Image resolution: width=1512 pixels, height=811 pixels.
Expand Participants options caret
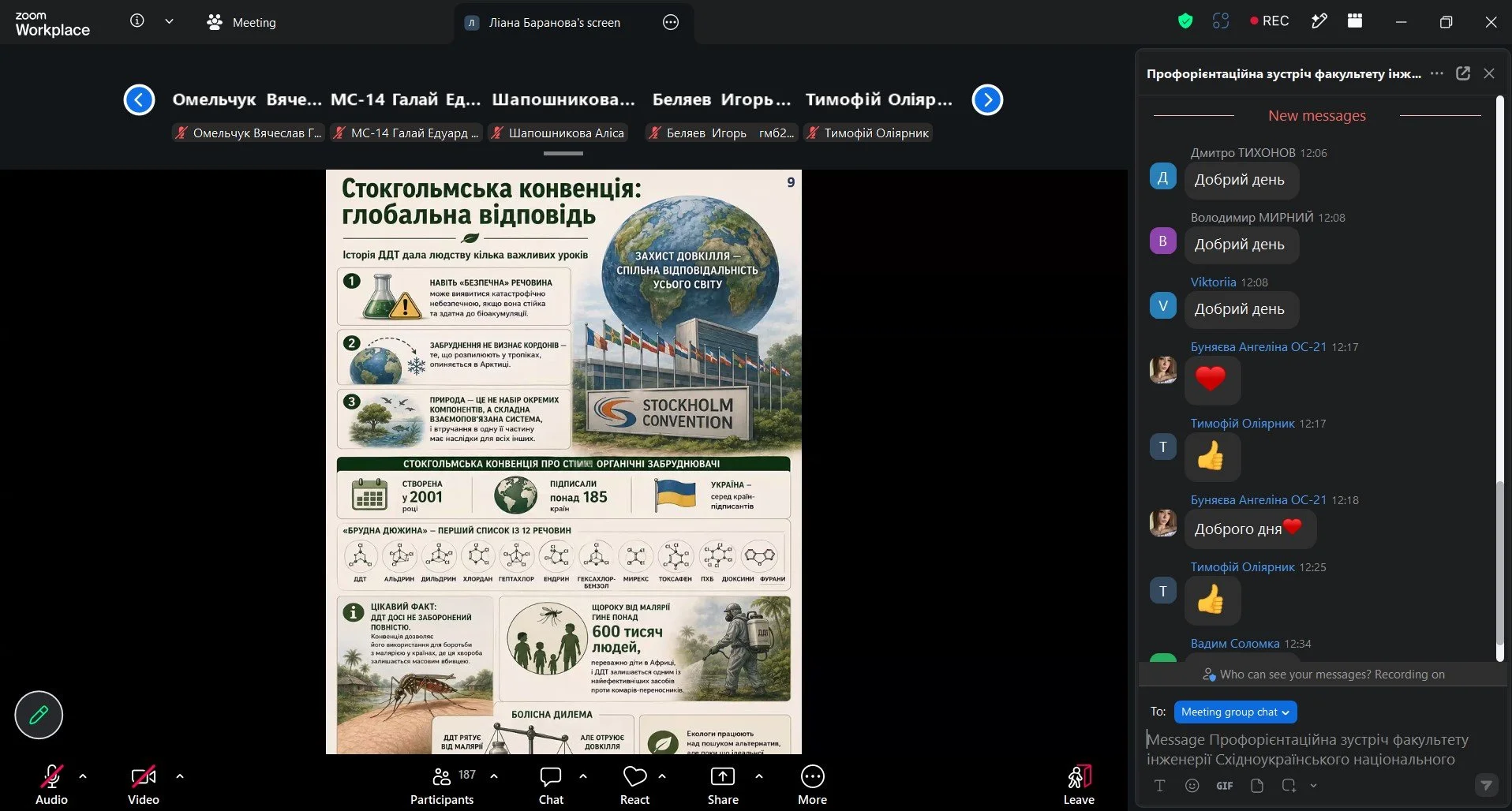point(494,776)
